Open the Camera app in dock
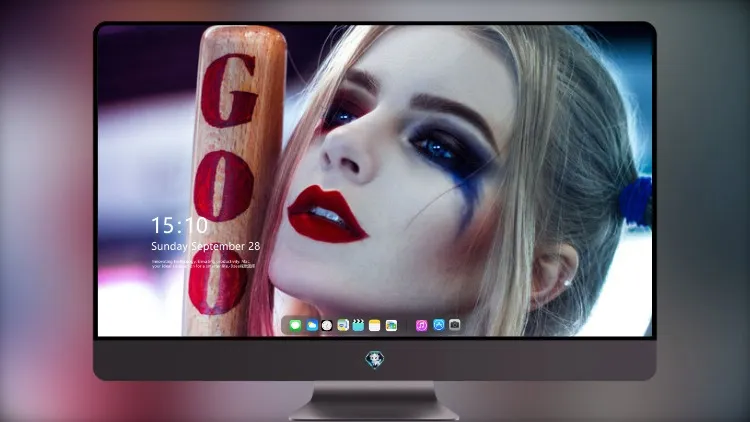Viewport: 750px width, 422px height. click(454, 325)
